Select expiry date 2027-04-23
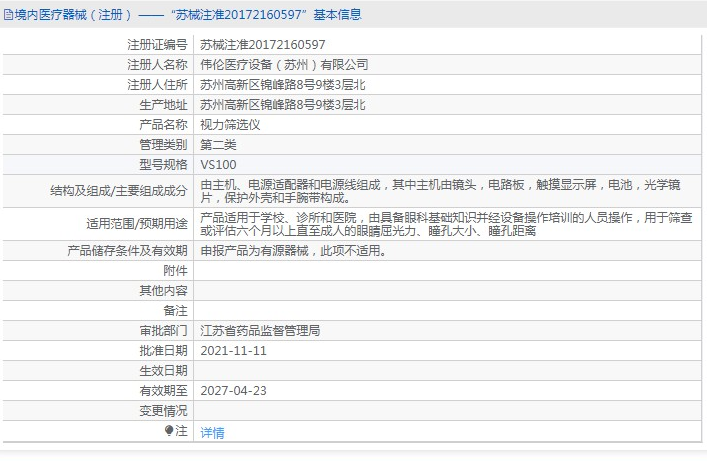Screen dimensions: 707x461 (x=234, y=391)
